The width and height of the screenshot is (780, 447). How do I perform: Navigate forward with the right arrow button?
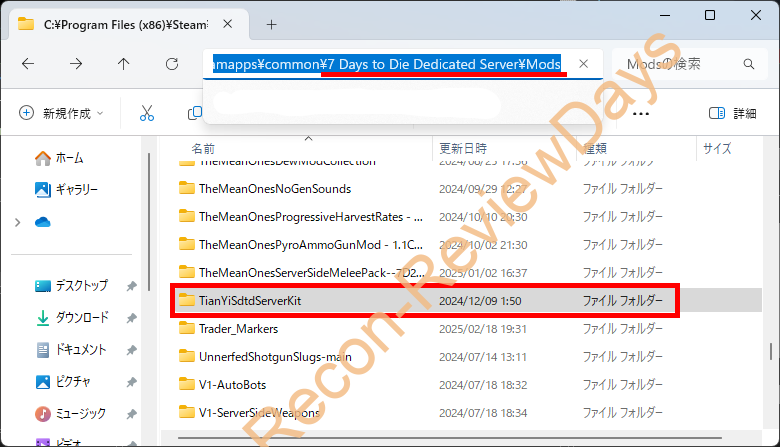(x=76, y=64)
